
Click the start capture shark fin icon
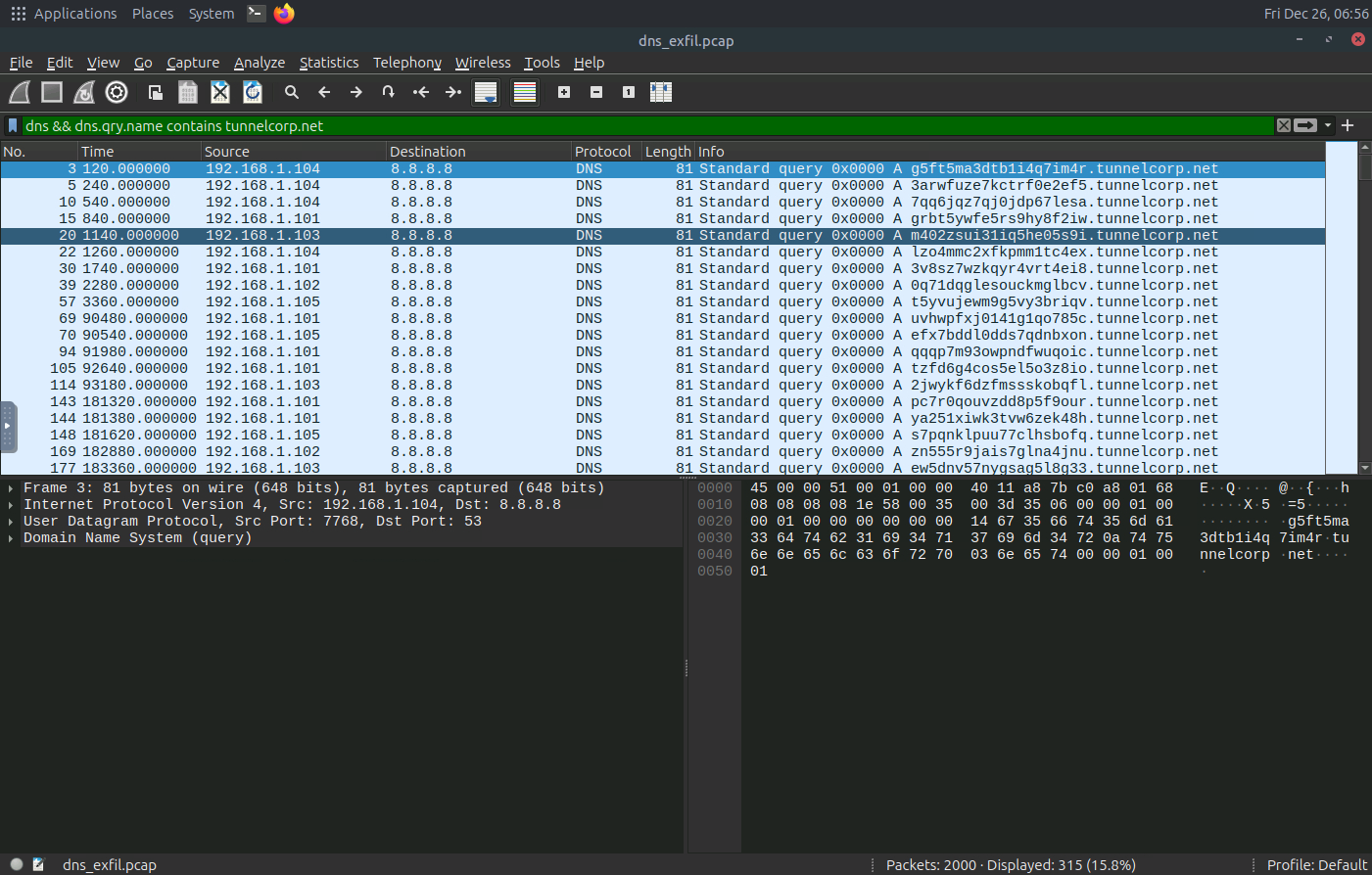[x=20, y=92]
